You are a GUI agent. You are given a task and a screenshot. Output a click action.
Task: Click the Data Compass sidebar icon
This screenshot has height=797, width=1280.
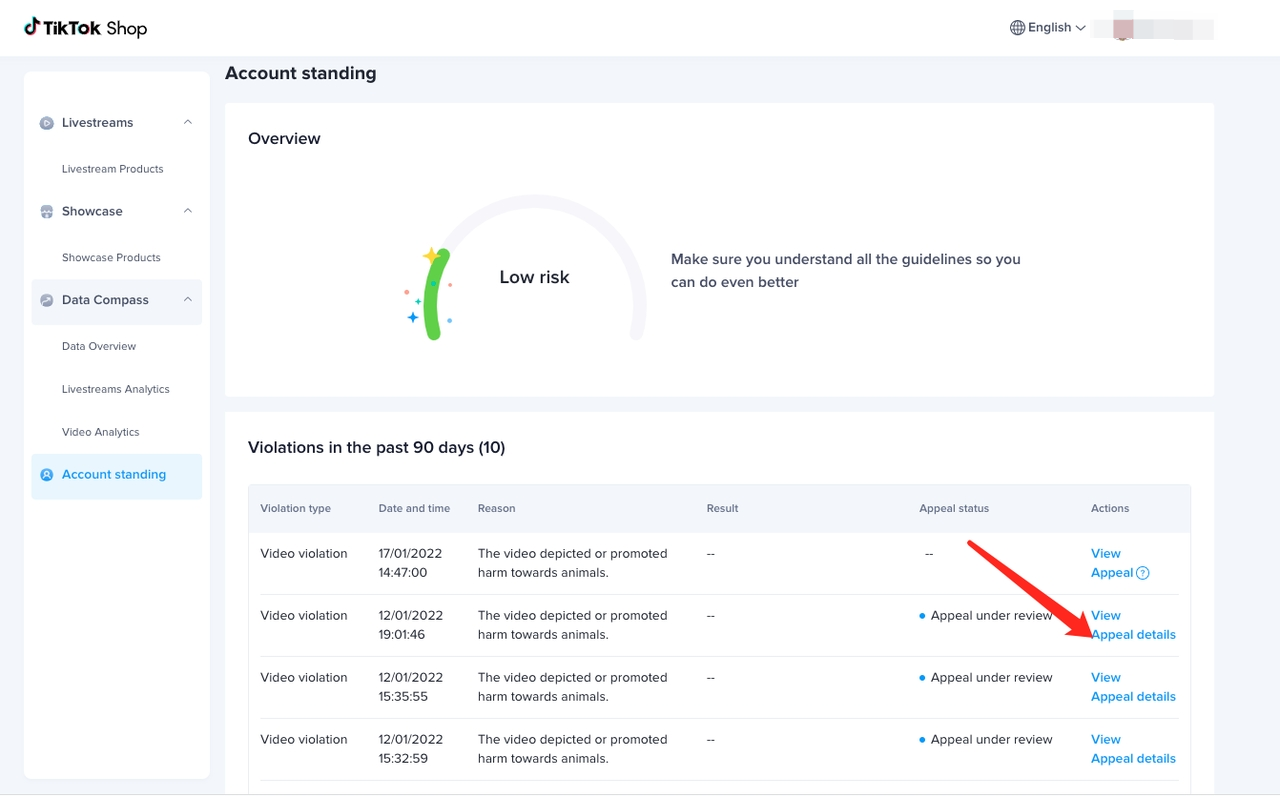[46, 300]
